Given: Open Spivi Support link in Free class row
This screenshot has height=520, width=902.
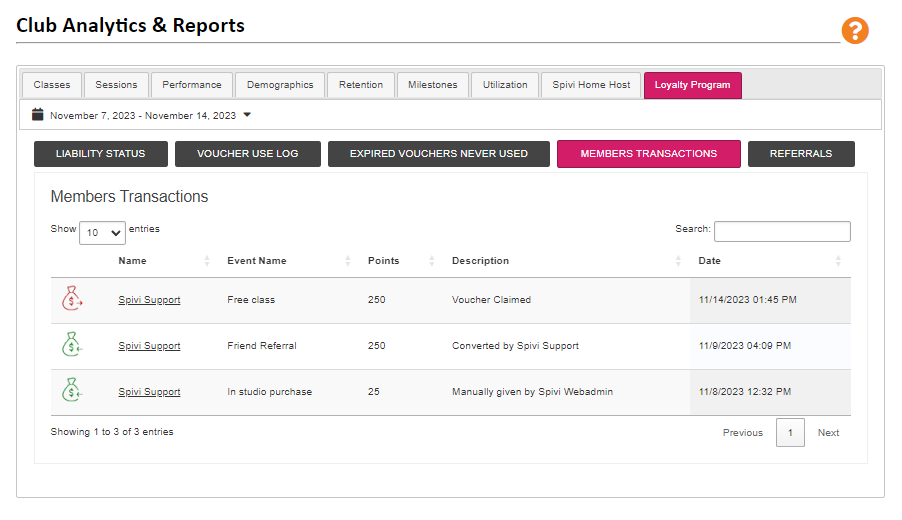Looking at the screenshot, I should [x=149, y=300].
